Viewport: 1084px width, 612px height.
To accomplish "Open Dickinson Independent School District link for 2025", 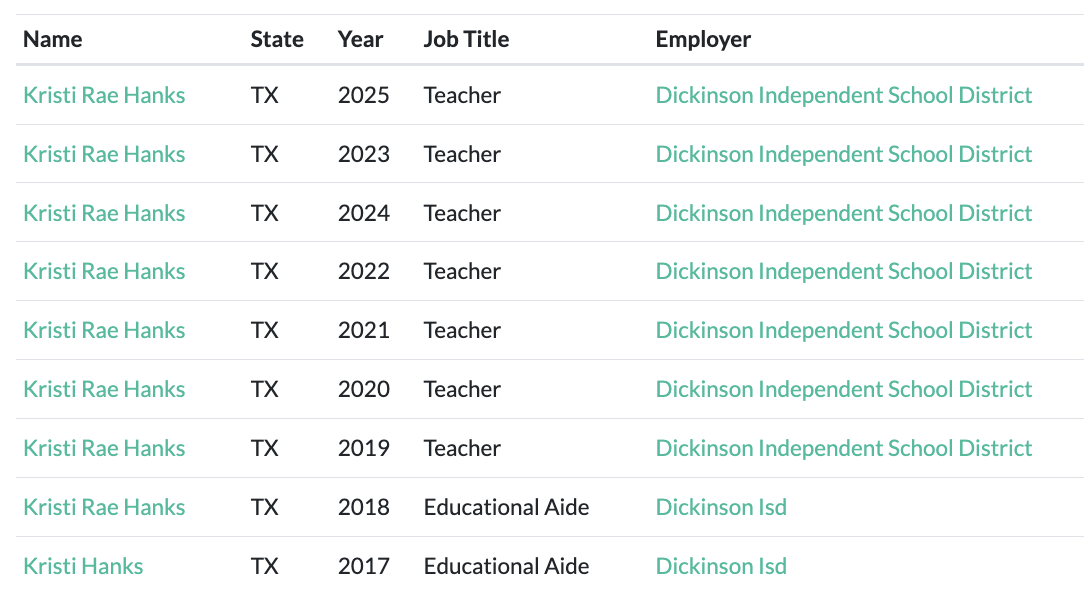I will tap(843, 95).
